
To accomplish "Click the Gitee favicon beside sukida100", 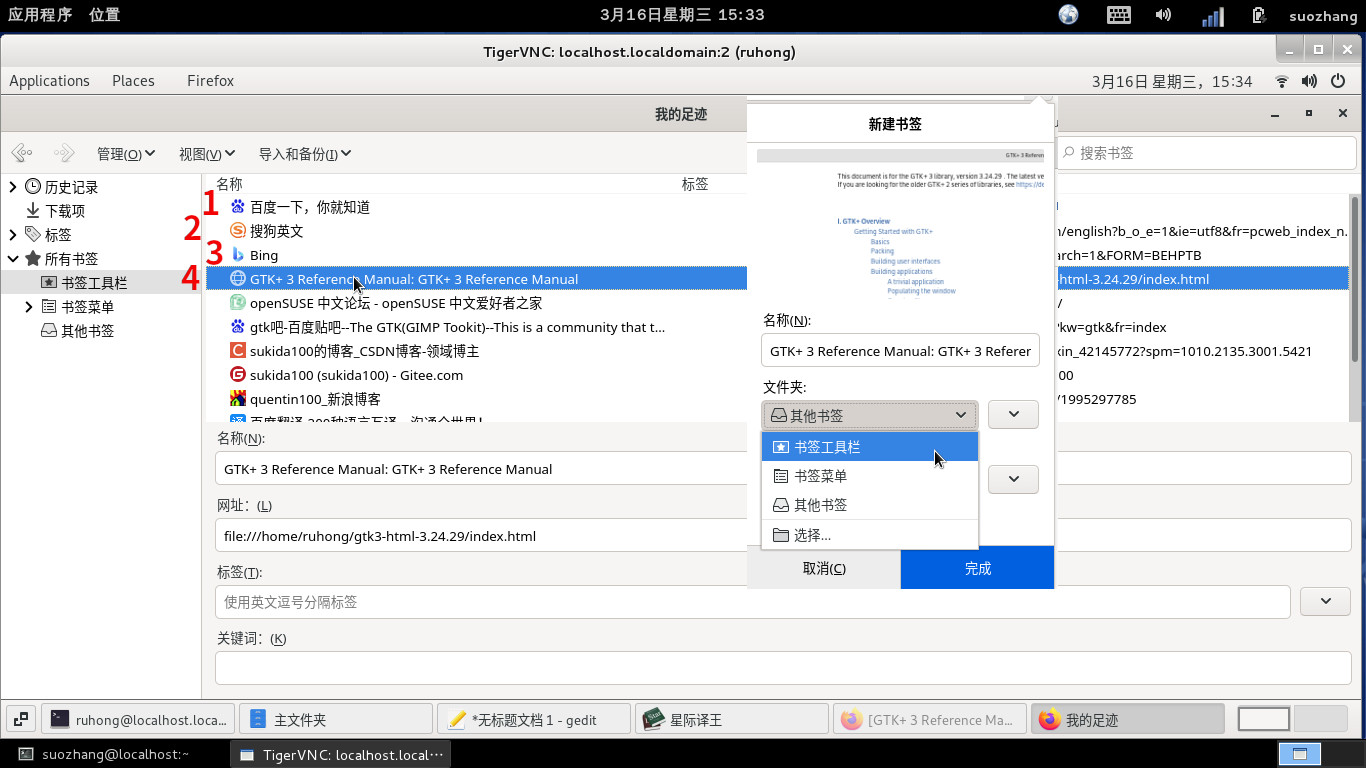I will (x=238, y=375).
